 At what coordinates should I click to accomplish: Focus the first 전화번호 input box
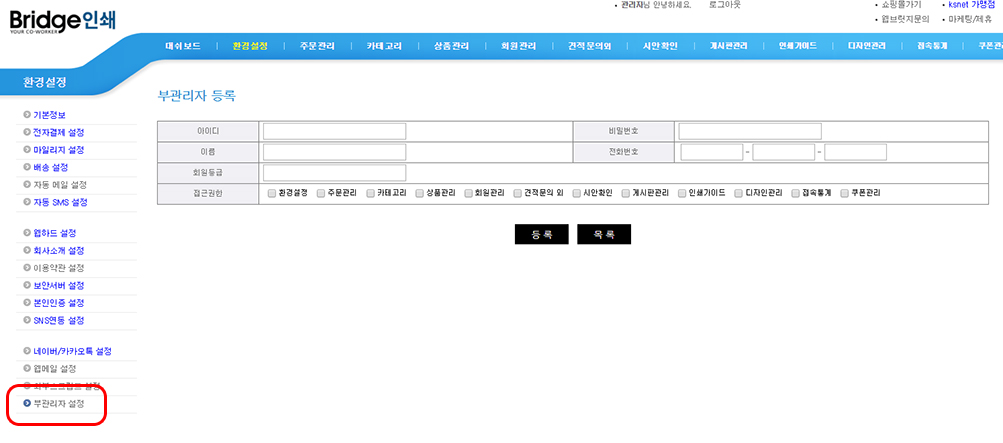(712, 152)
